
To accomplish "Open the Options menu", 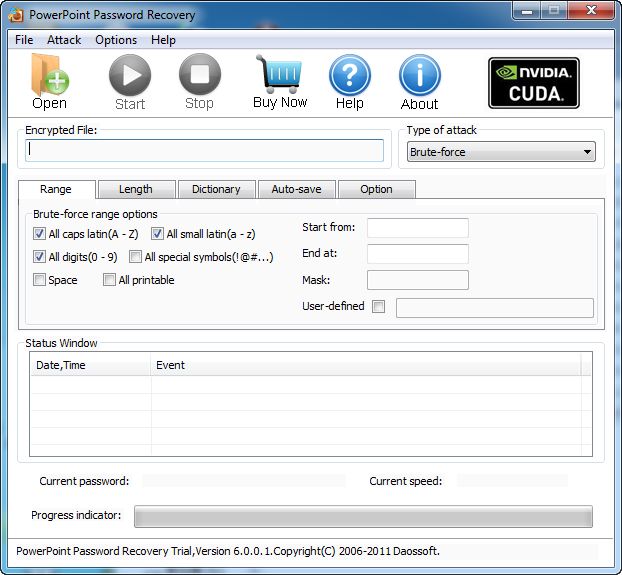I will tap(116, 40).
